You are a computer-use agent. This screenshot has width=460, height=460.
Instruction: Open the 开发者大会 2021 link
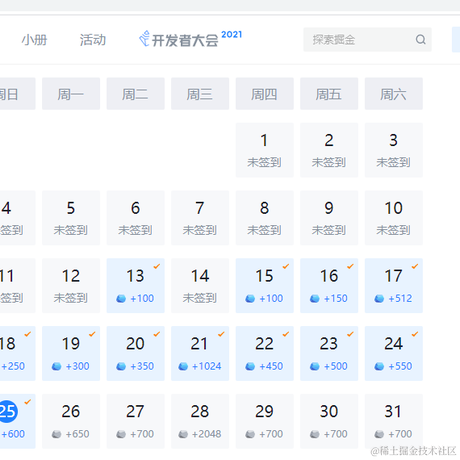click(191, 39)
